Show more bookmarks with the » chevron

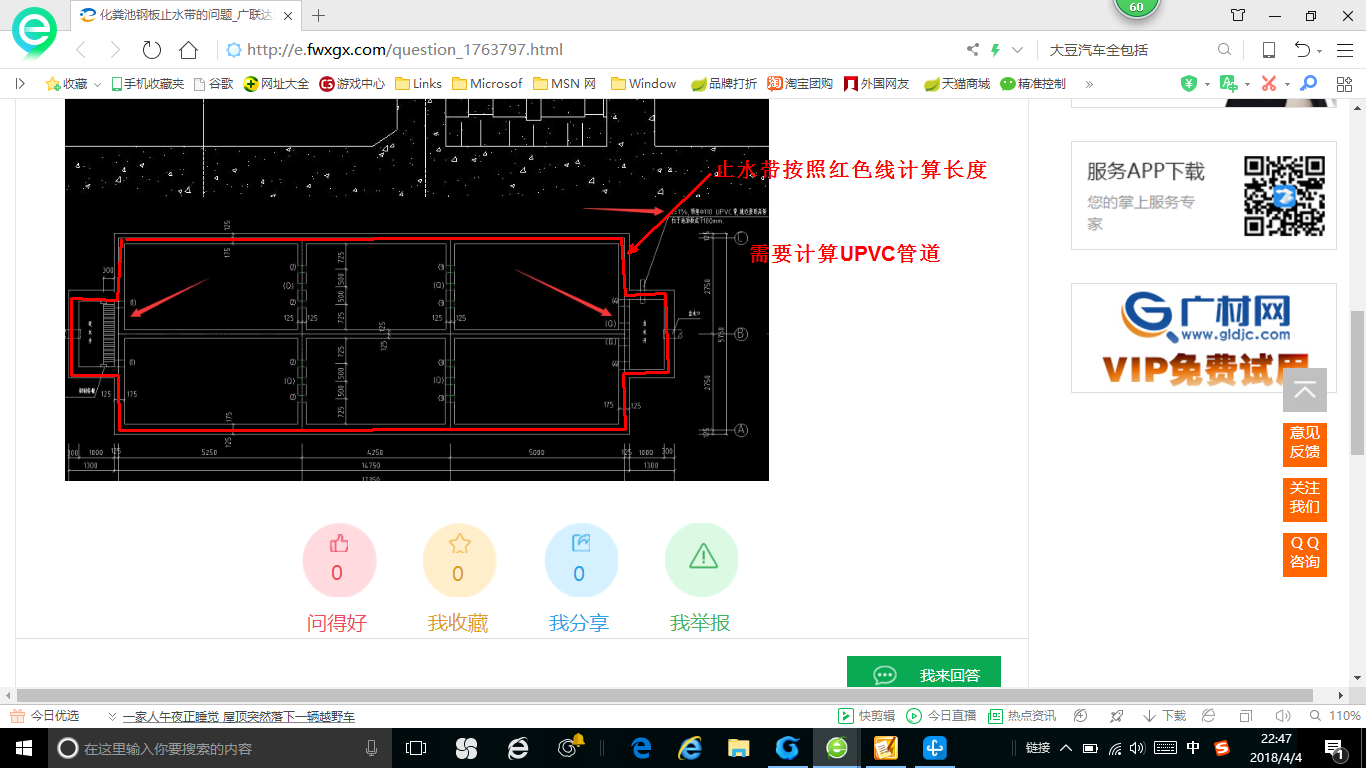1089,84
